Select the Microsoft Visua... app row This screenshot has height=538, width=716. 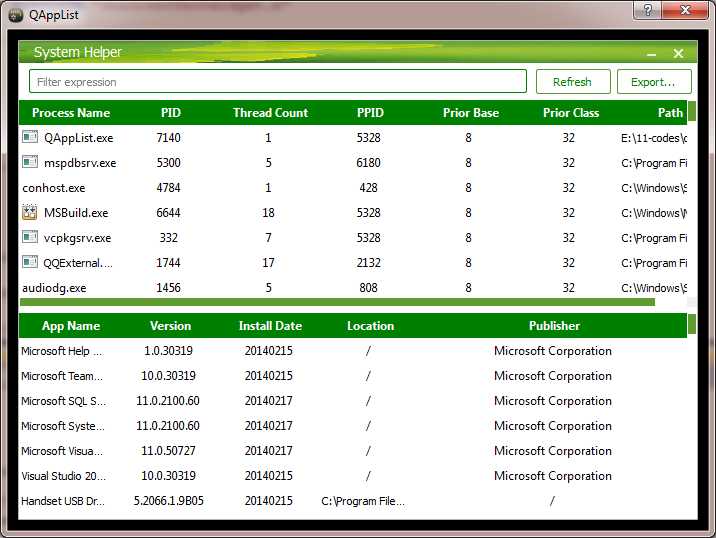[x=353, y=451]
